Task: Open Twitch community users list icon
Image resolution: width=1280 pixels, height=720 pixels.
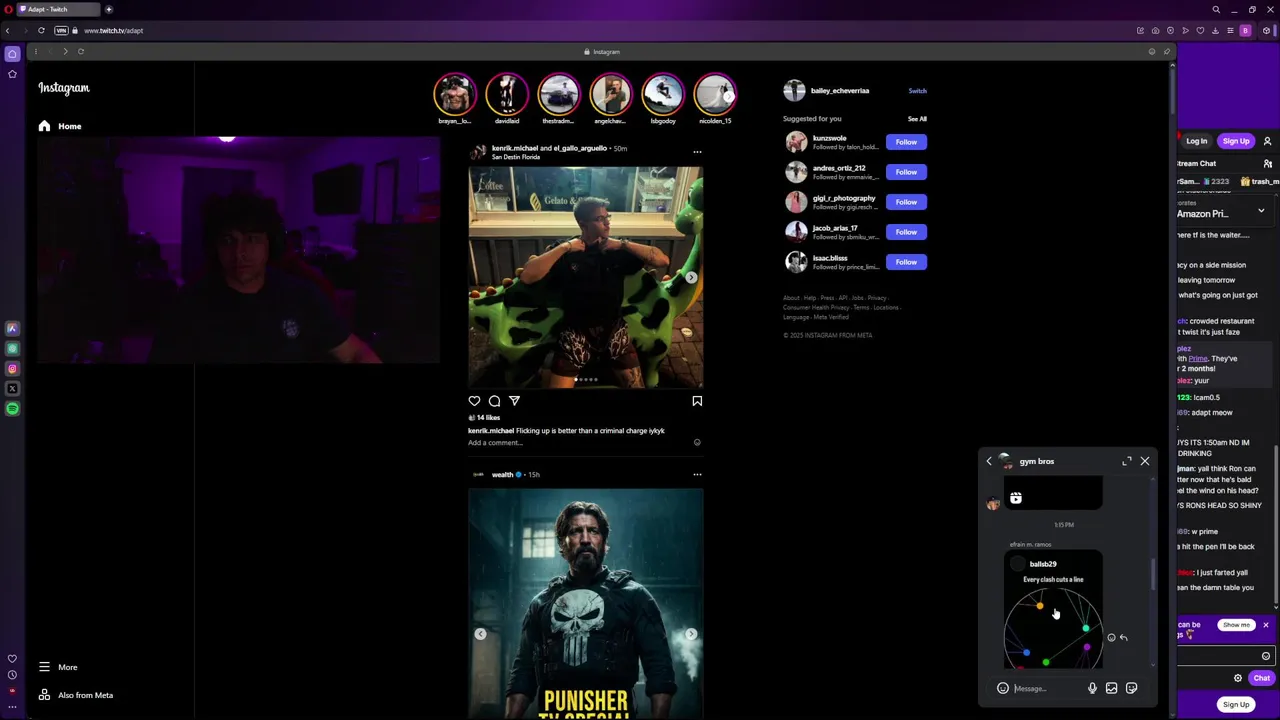Action: click(1268, 163)
